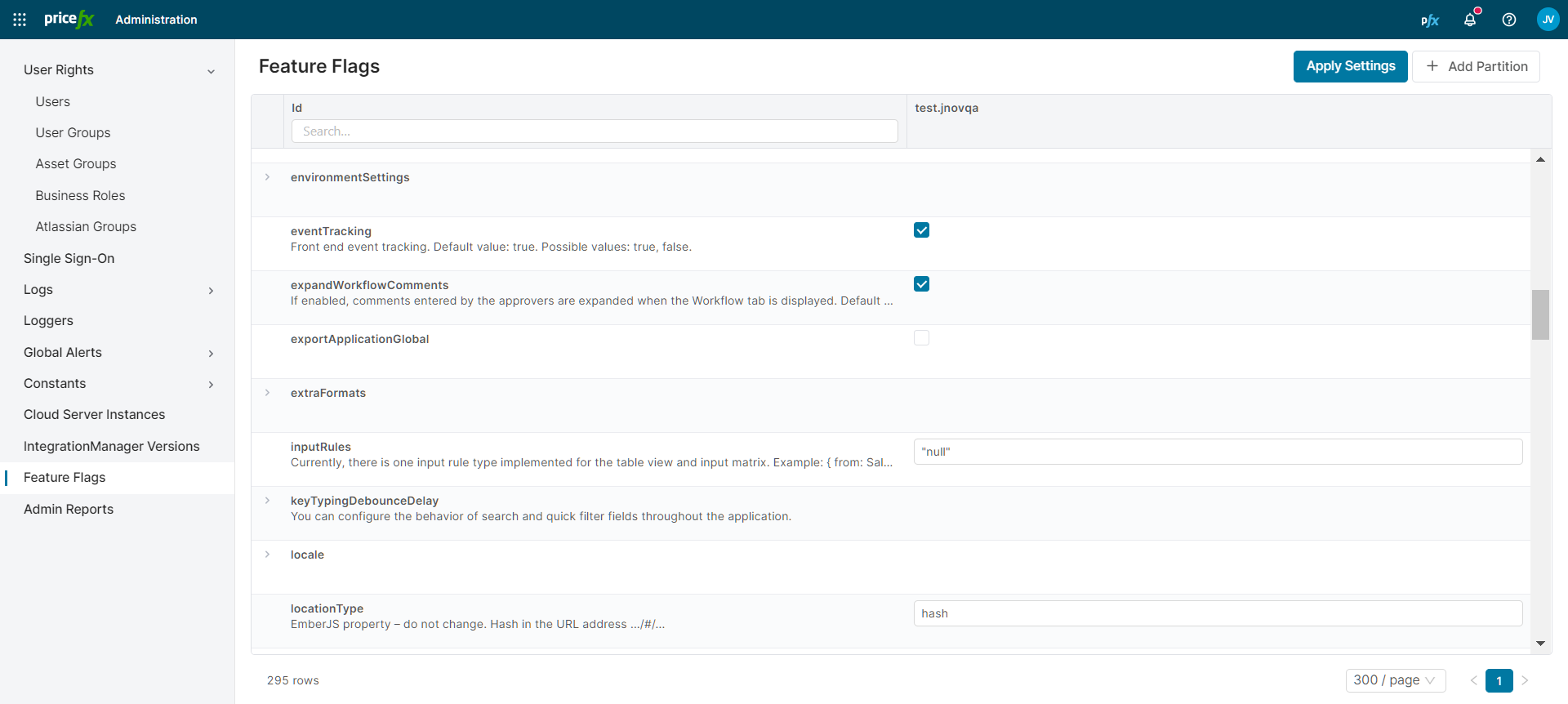Open the help question mark icon
The height and width of the screenshot is (704, 1568).
pyautogui.click(x=1509, y=20)
